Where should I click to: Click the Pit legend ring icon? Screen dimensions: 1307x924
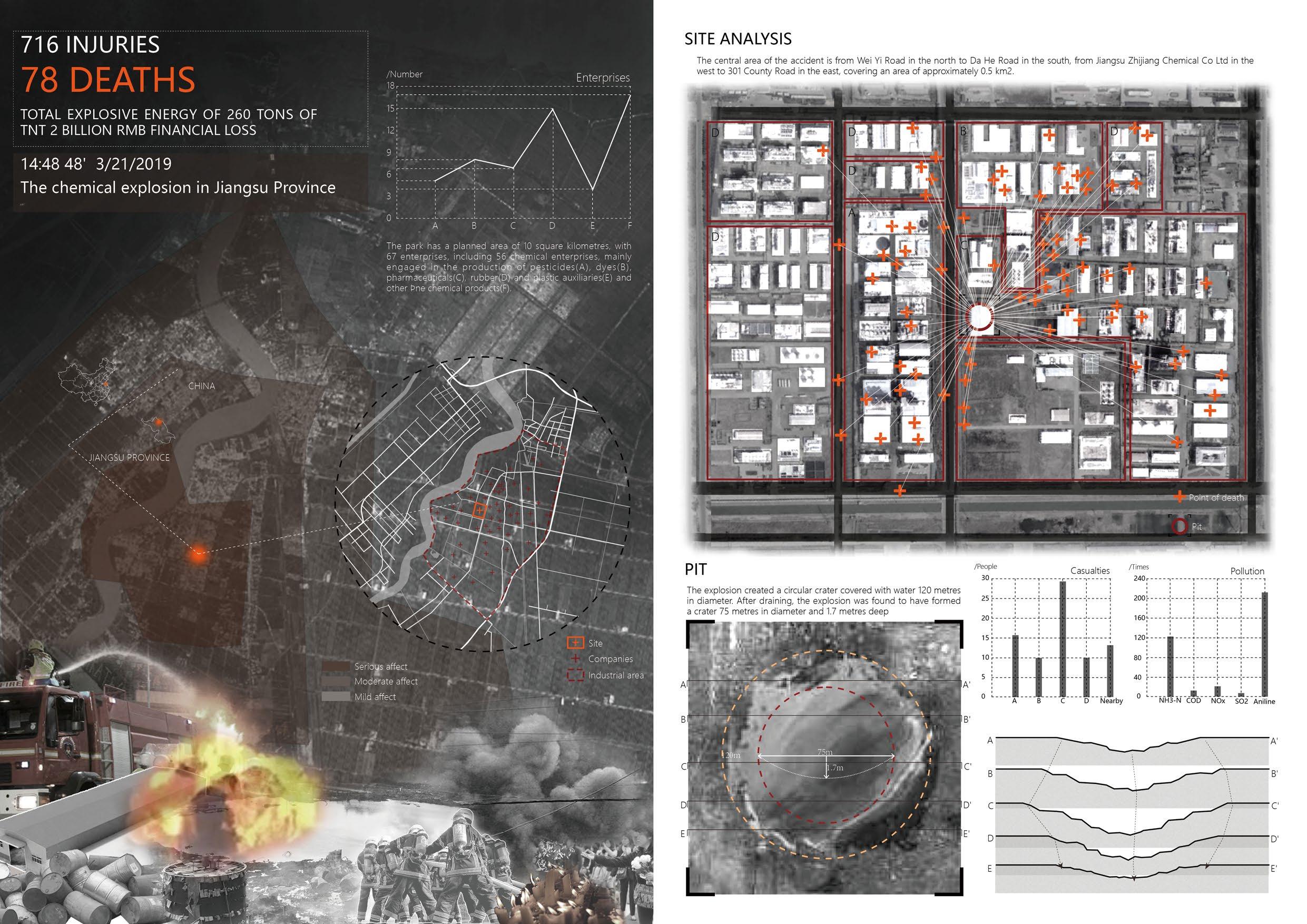tap(1180, 527)
